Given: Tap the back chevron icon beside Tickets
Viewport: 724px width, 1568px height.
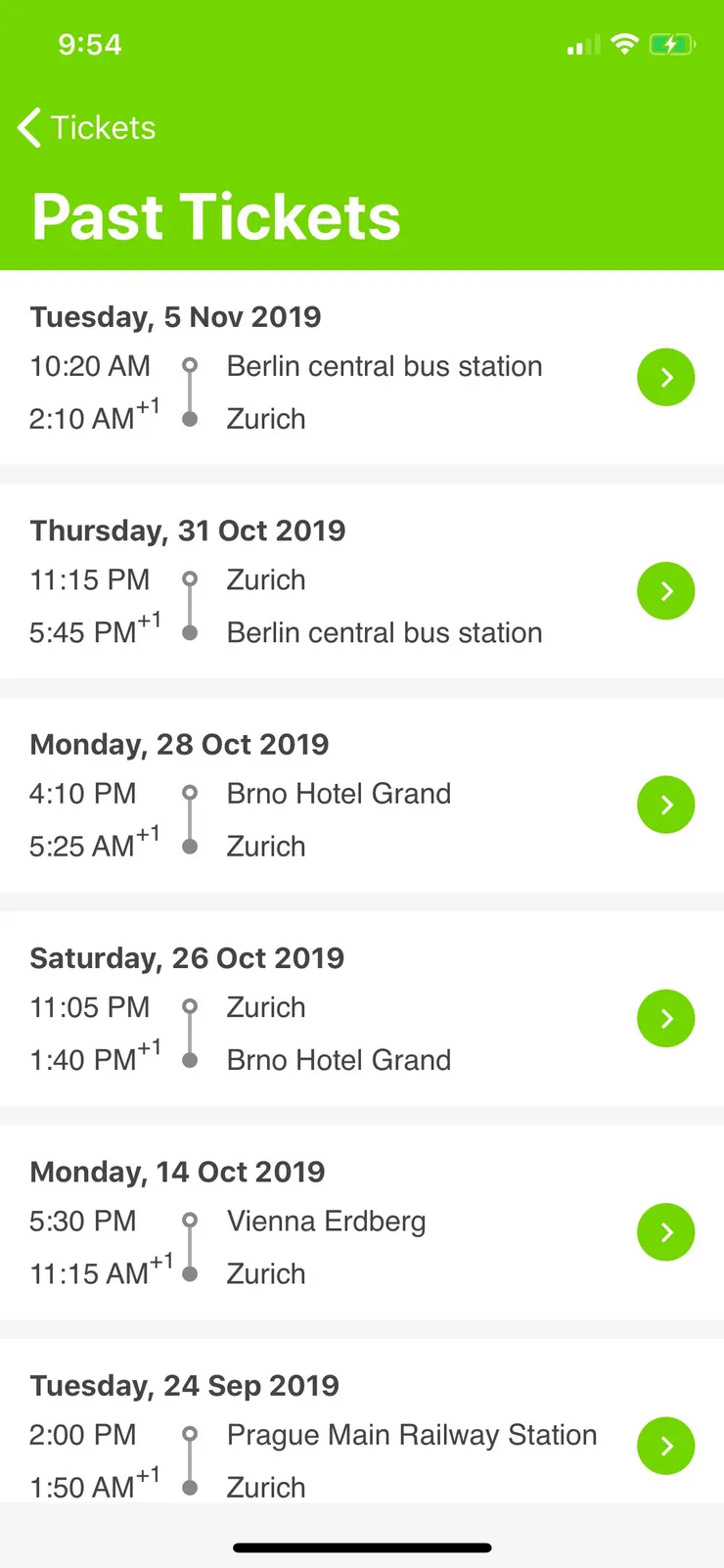Looking at the screenshot, I should coord(29,128).
